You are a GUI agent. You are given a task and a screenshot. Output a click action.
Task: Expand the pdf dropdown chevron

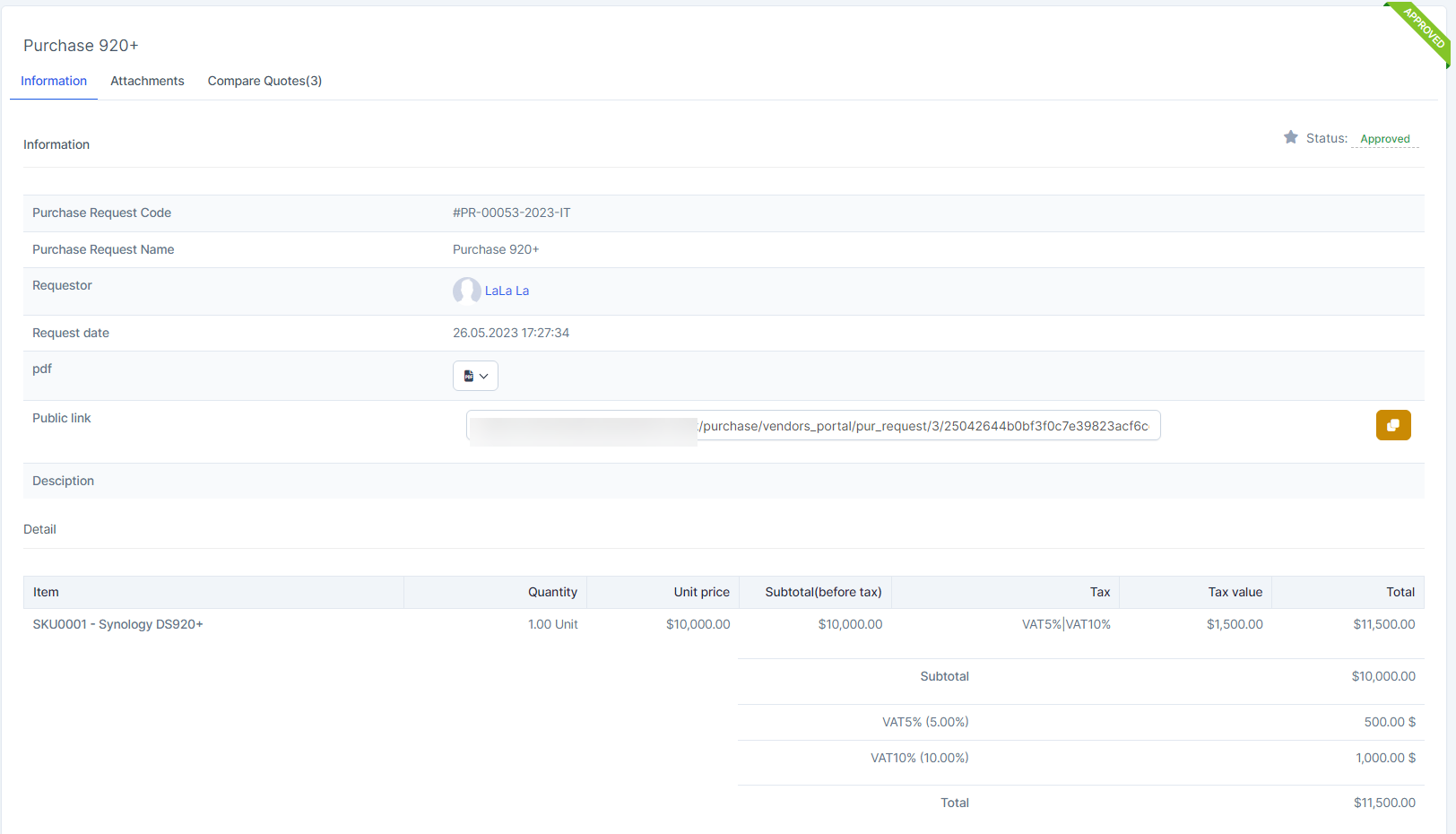(484, 377)
